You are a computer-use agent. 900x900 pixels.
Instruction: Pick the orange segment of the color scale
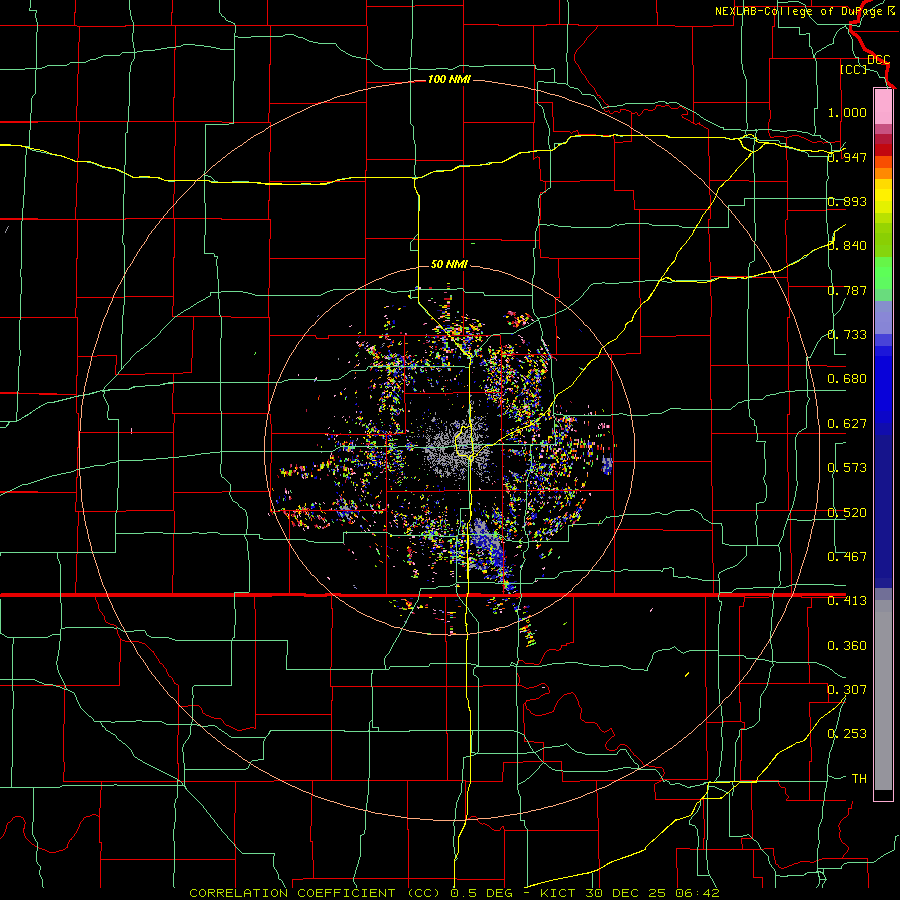[x=883, y=173]
